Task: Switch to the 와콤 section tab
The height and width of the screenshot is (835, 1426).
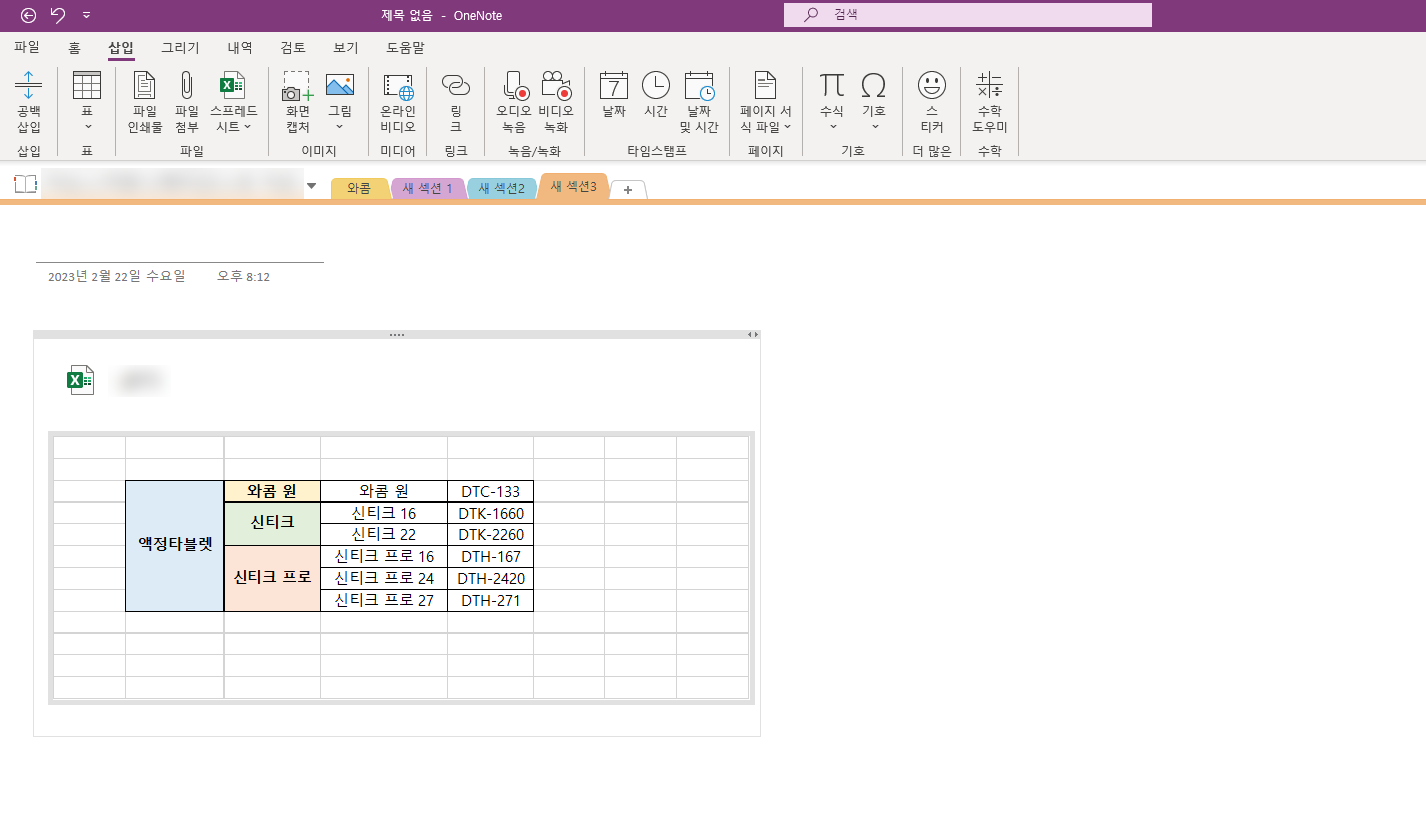Action: click(x=359, y=188)
